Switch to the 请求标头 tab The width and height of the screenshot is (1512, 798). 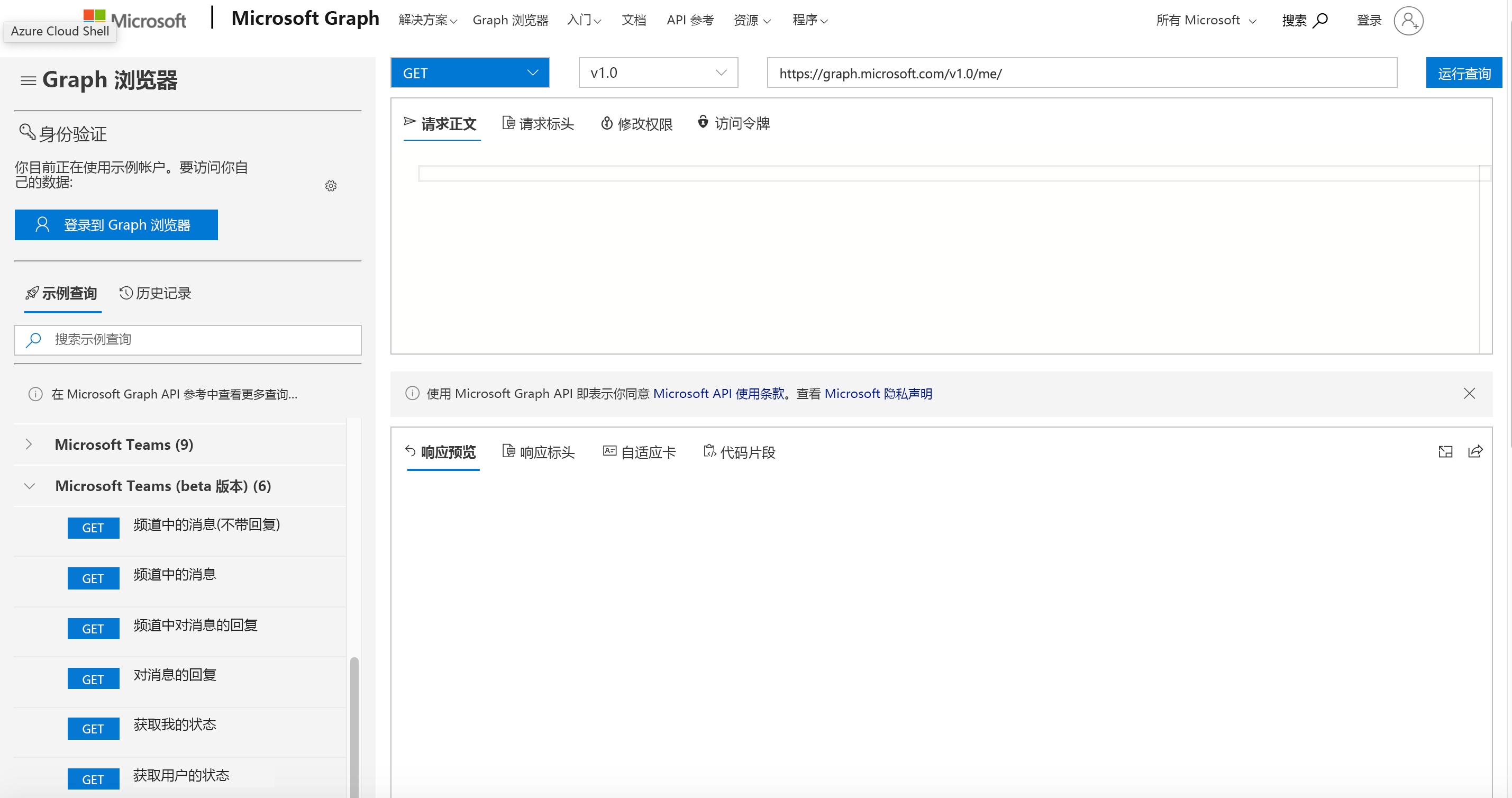[x=538, y=124]
